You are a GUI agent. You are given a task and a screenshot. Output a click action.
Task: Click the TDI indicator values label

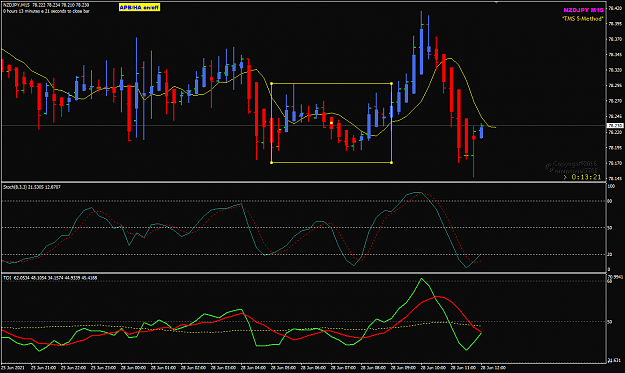click(x=50, y=277)
